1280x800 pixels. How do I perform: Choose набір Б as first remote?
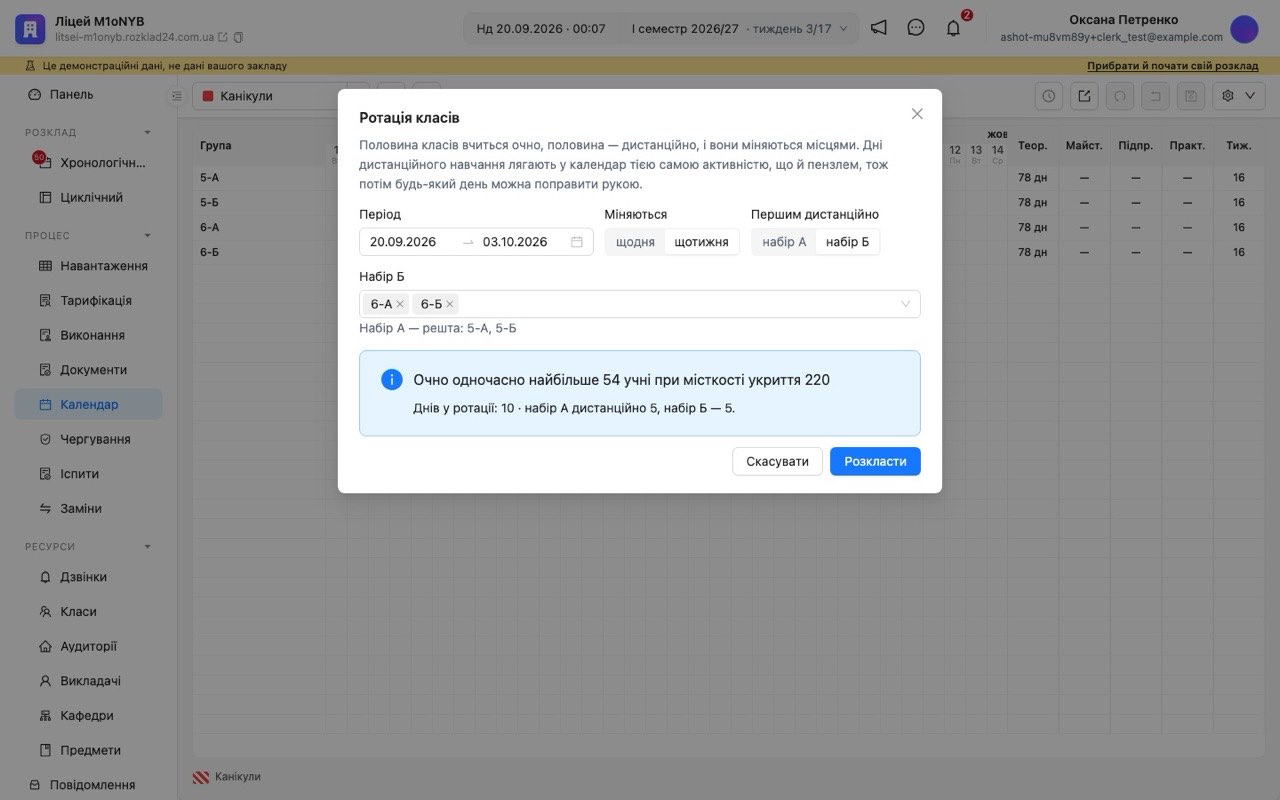coord(848,242)
